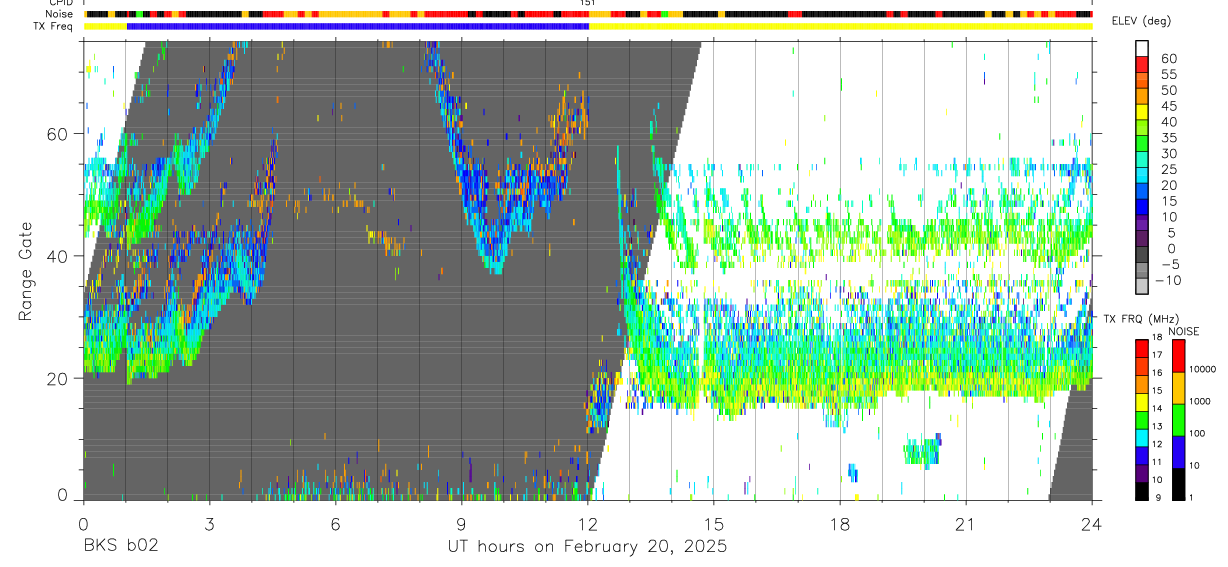Click the 18 tick on UT hours axis
Viewport: 1228px width, 567px height.
pos(840,523)
